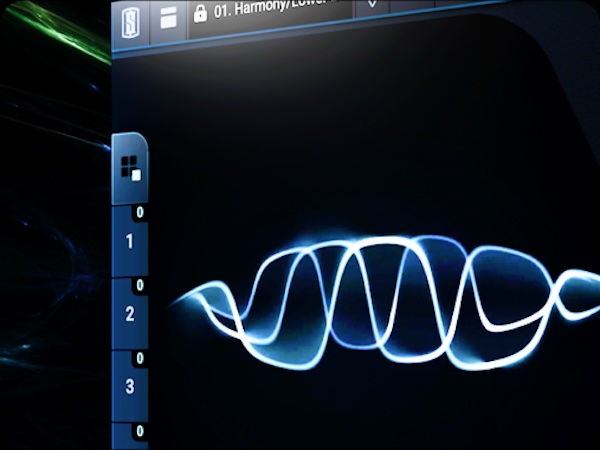Expand the patch dropdown chevron

pyautogui.click(x=372, y=5)
